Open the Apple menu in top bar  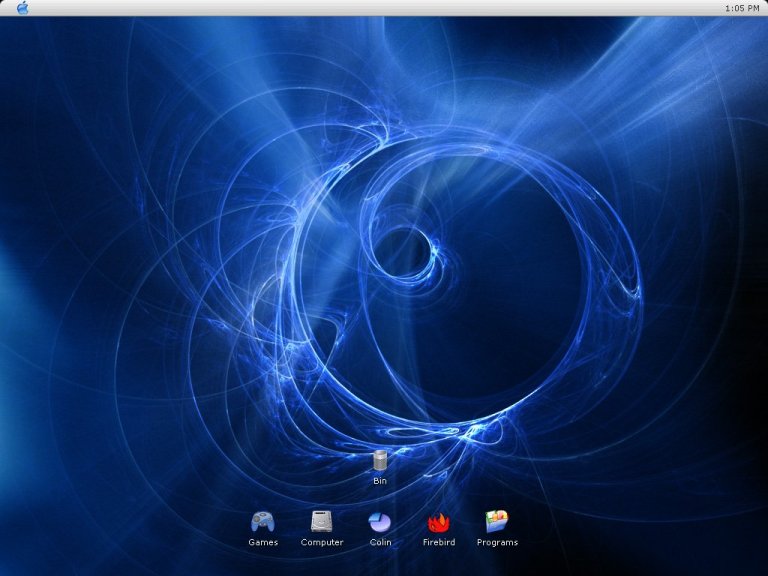(22, 8)
